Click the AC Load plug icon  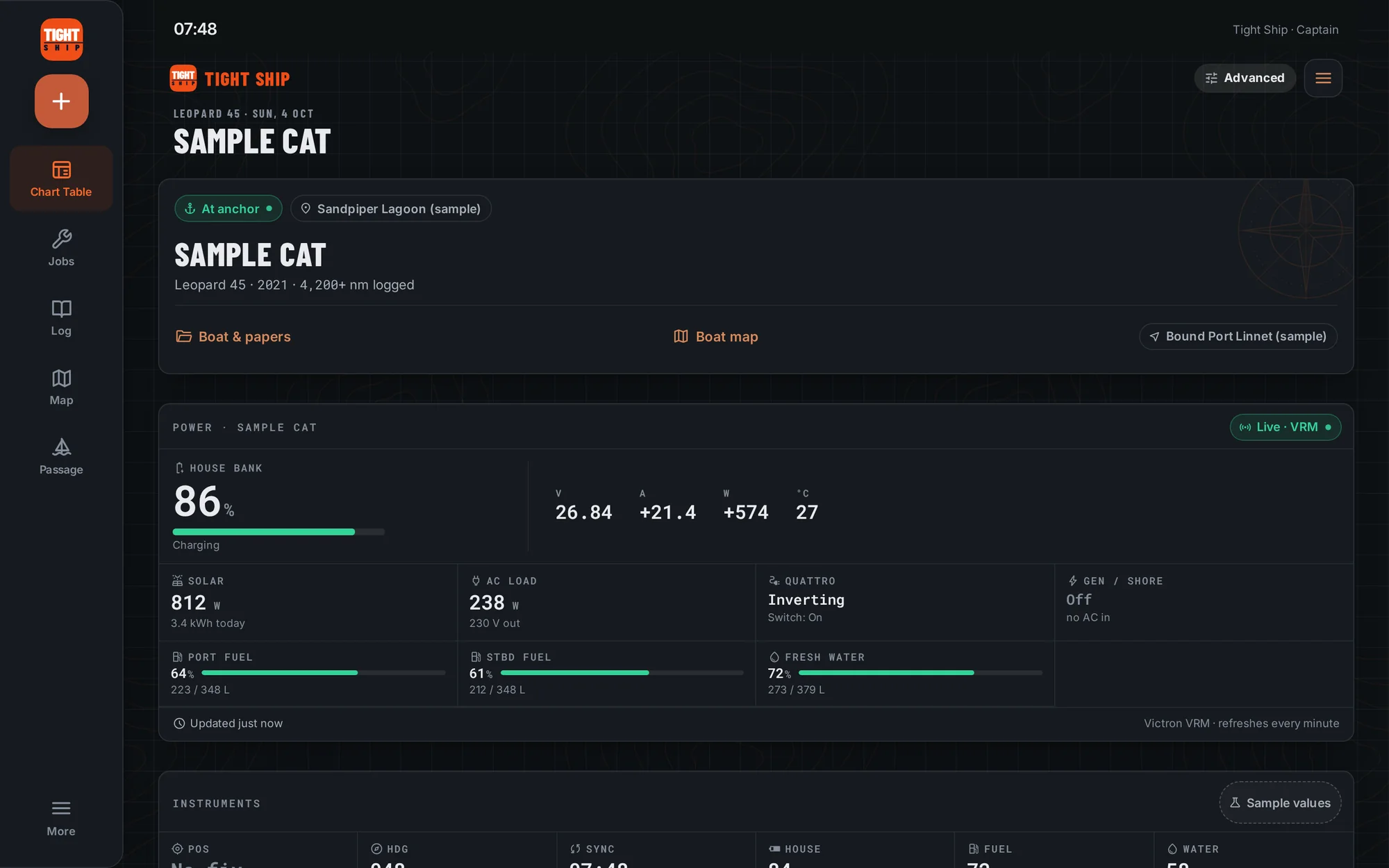point(476,581)
